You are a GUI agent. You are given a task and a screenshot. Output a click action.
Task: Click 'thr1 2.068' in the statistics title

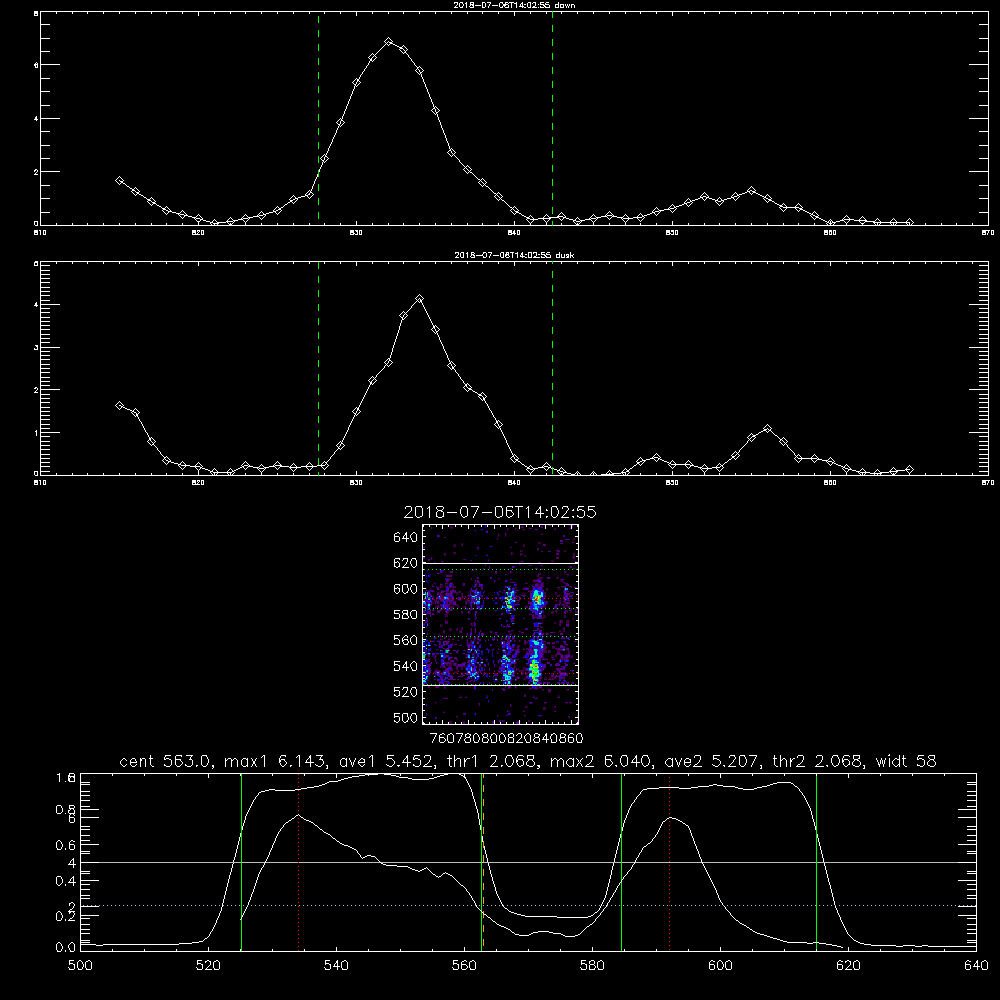[x=492, y=761]
